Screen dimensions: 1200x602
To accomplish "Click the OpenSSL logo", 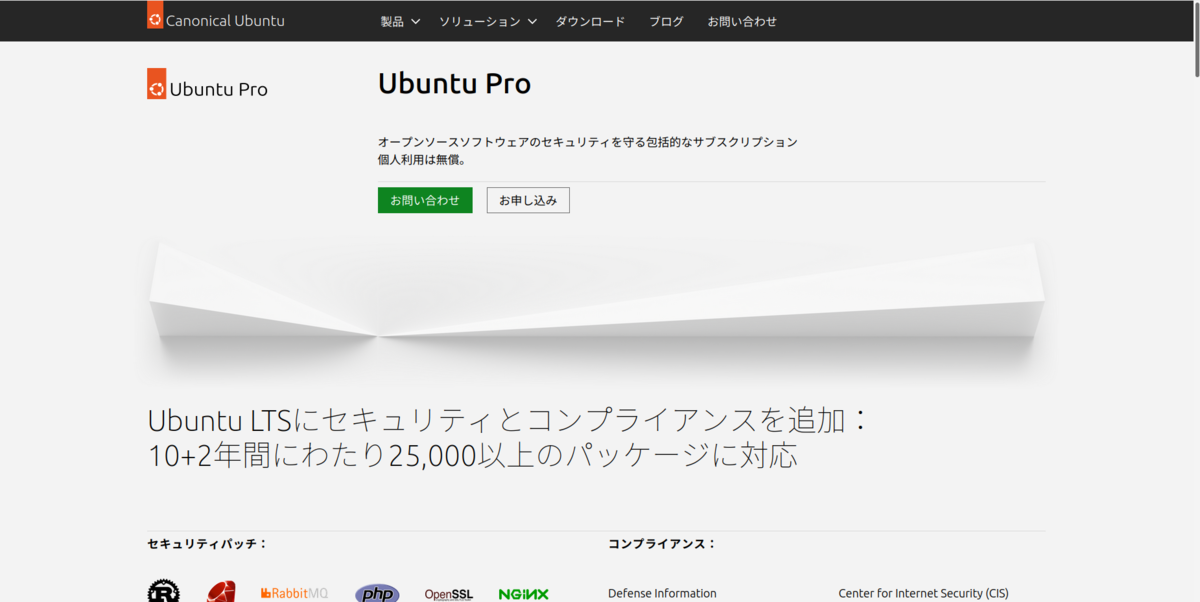I will (449, 594).
